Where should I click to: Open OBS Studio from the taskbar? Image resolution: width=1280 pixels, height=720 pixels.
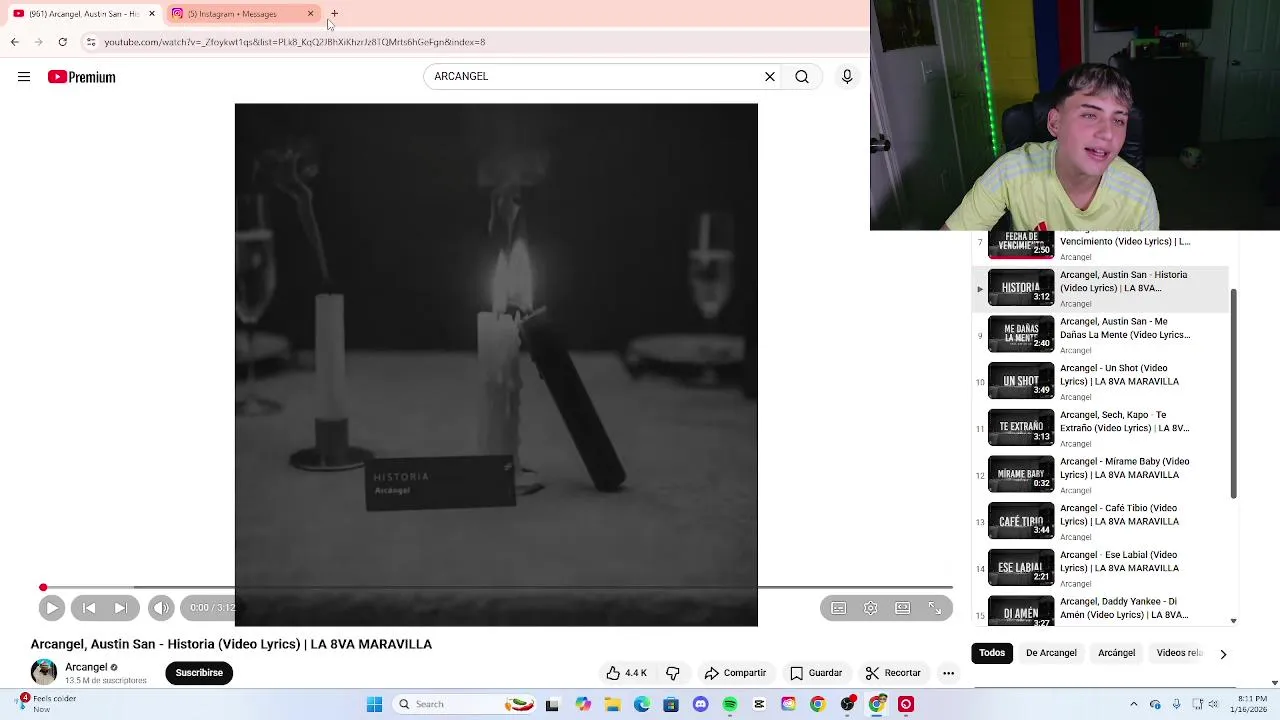pos(847,705)
